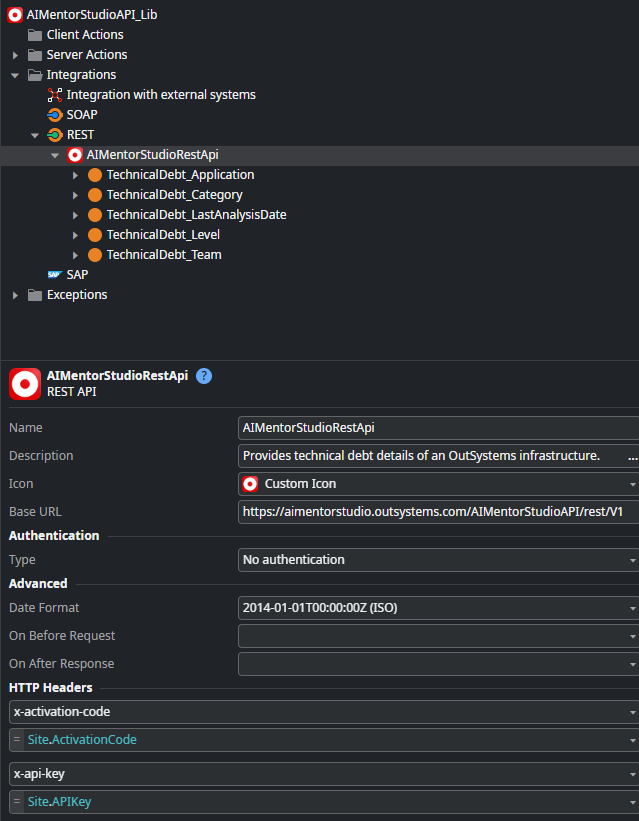Open the x-activation-code header dropdown
Image resolution: width=639 pixels, height=821 pixels.
coord(630,711)
